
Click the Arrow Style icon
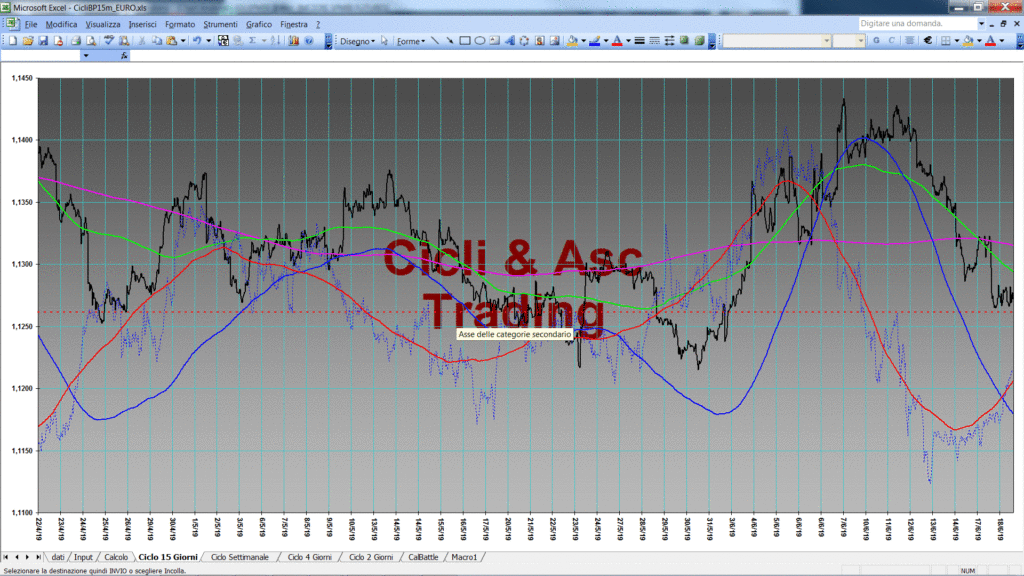click(670, 41)
